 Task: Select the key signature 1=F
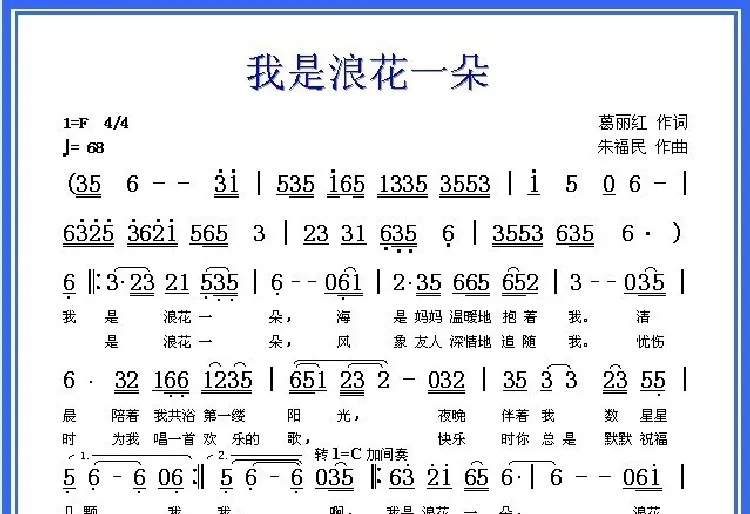(x=76, y=123)
